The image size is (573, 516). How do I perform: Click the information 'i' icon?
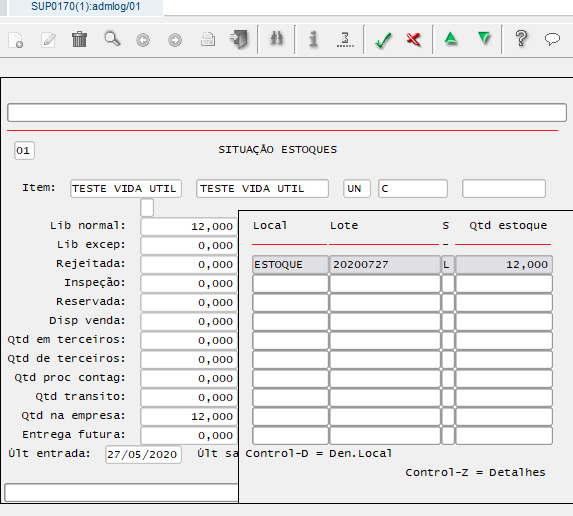point(313,39)
